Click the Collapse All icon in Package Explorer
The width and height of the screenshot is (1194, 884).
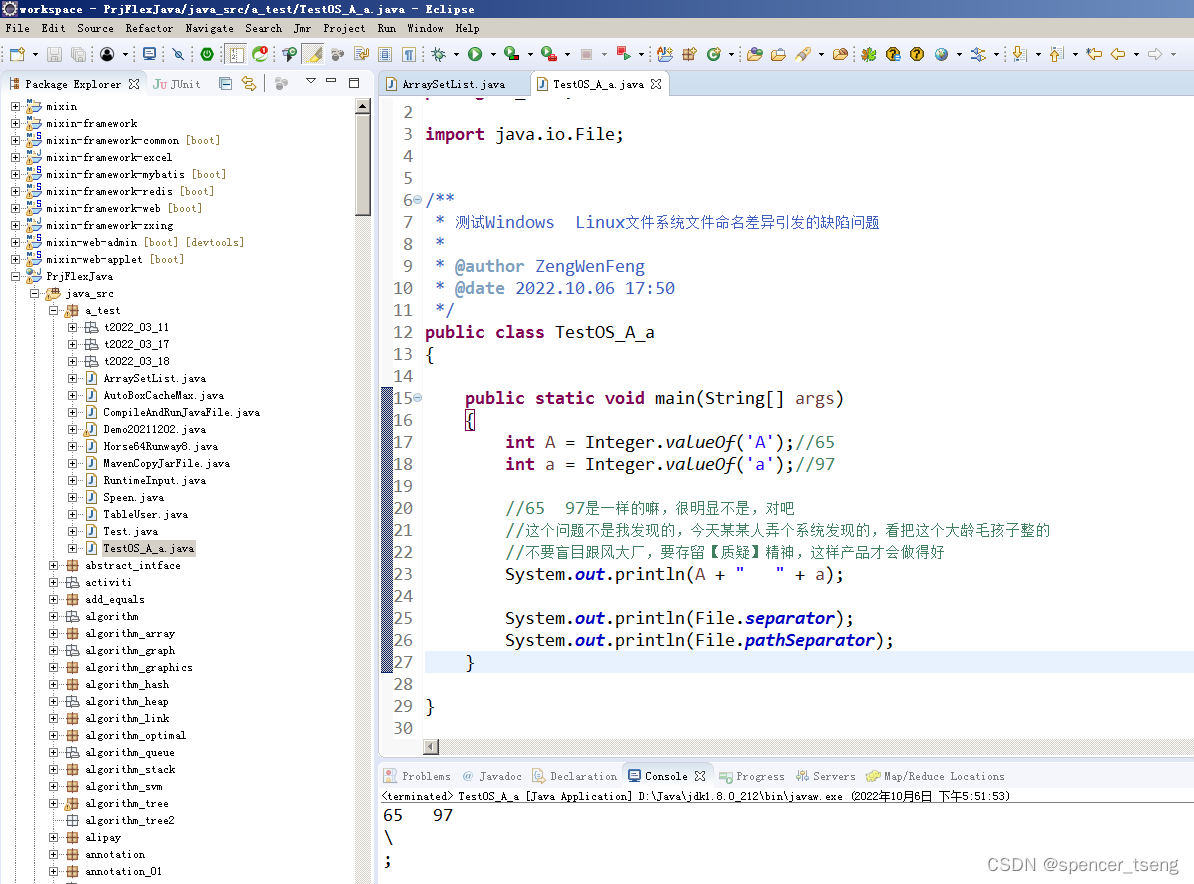[x=225, y=84]
